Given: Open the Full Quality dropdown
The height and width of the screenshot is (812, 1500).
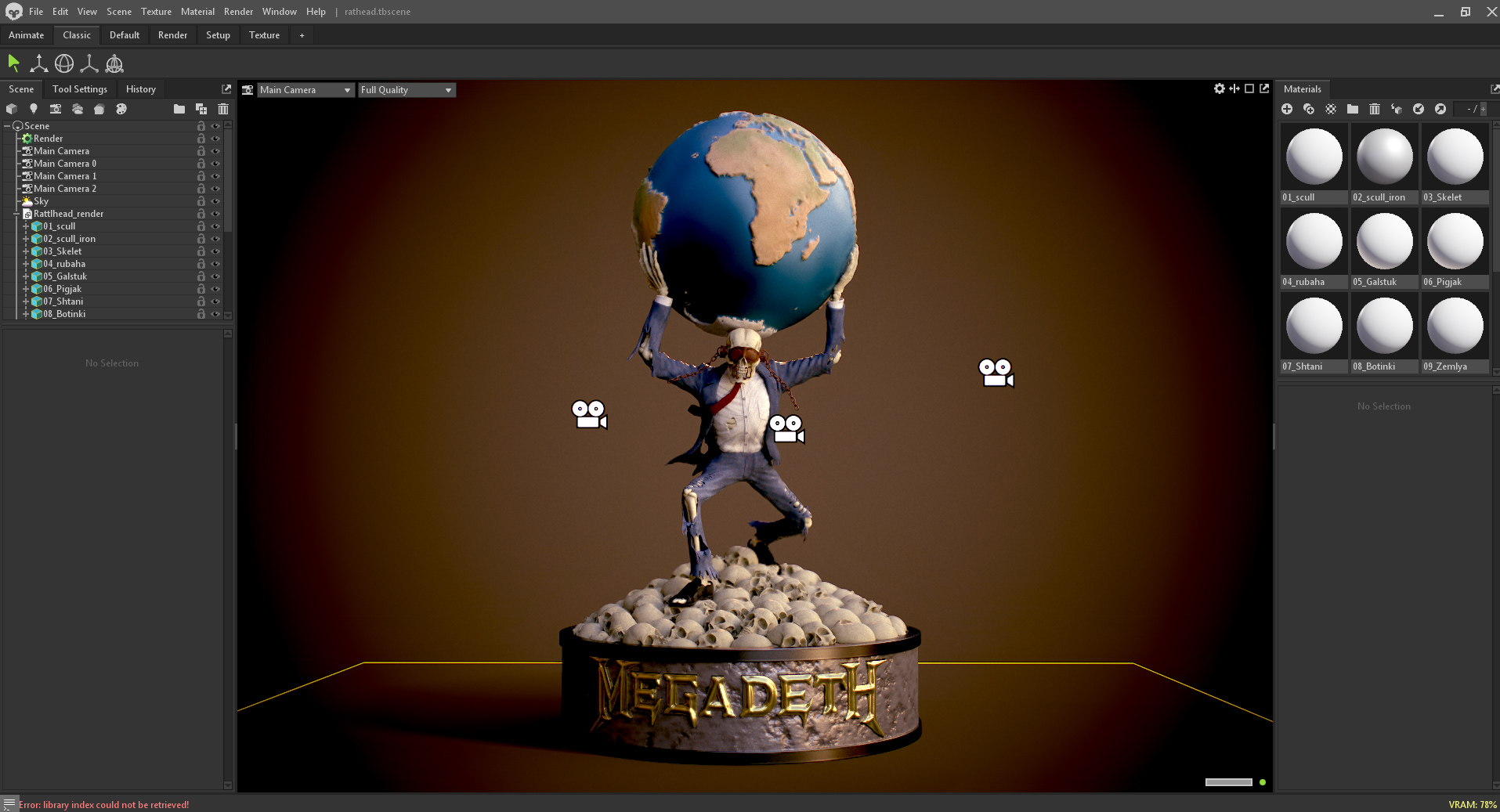Looking at the screenshot, I should click(x=407, y=90).
